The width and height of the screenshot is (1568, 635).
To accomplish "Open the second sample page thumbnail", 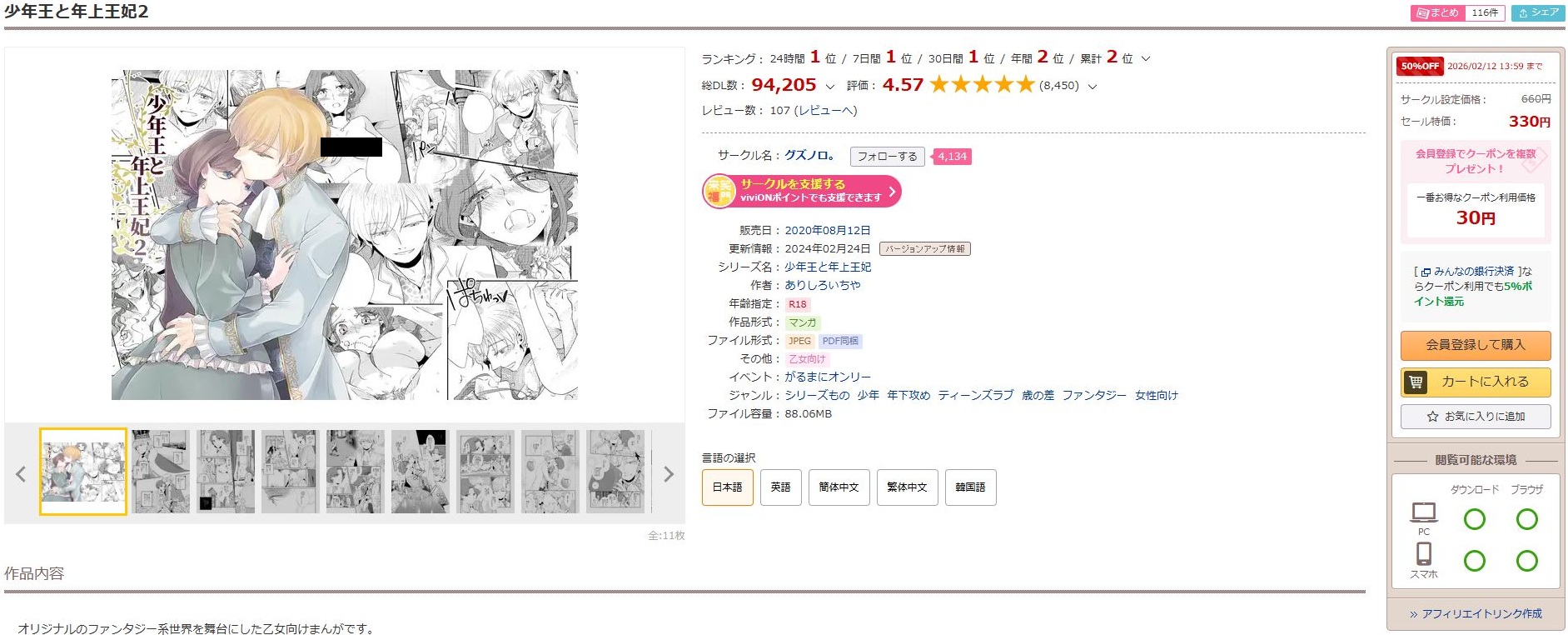I will pos(161,472).
